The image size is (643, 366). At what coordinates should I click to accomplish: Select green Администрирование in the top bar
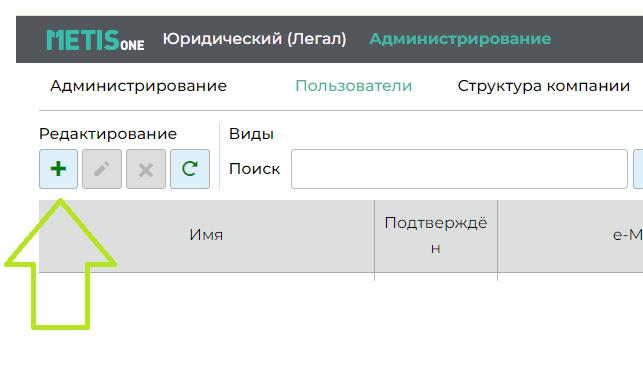pyautogui.click(x=460, y=39)
